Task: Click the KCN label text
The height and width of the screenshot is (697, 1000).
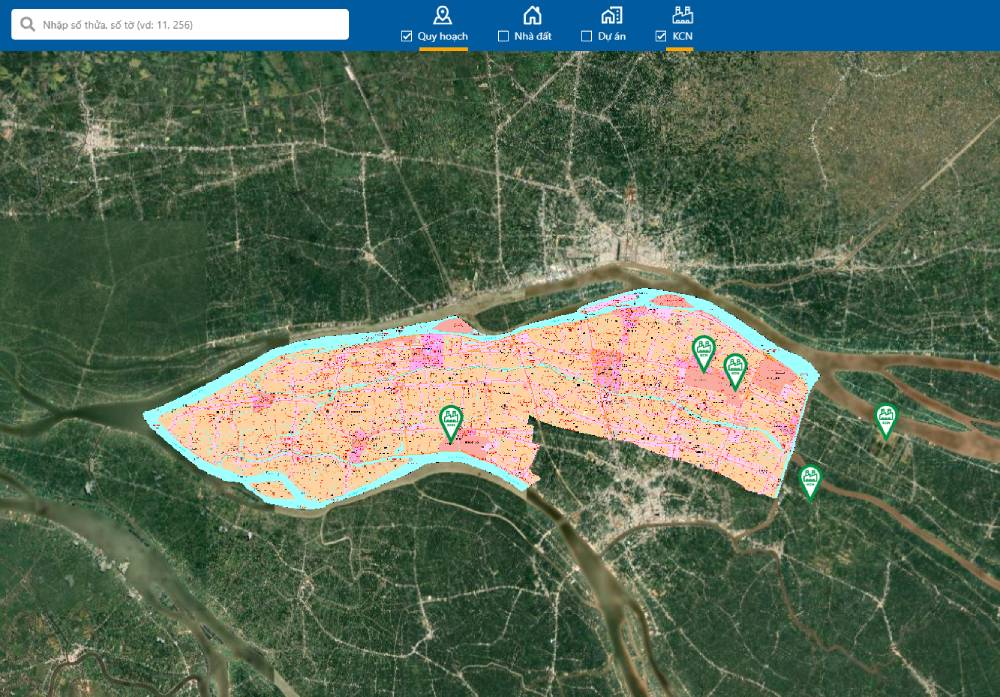Action: click(x=683, y=36)
